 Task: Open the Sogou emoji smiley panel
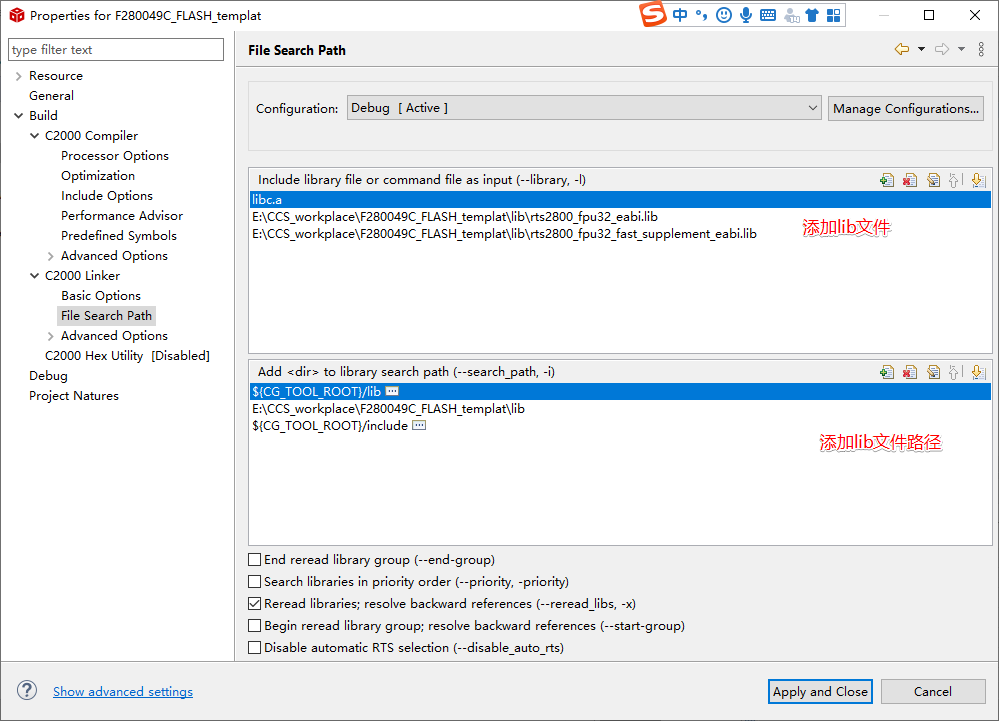click(724, 15)
